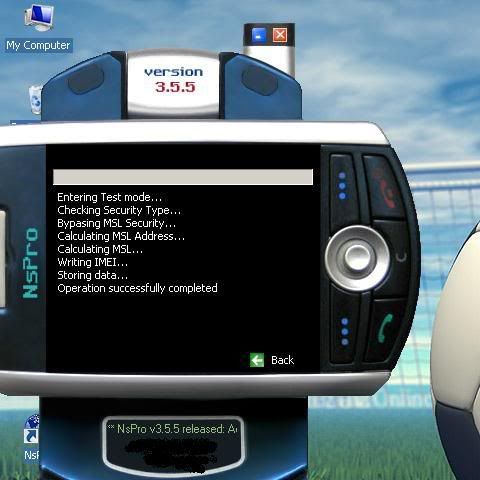Go Back using the Back label
This screenshot has height=480, width=480.
(x=282, y=360)
